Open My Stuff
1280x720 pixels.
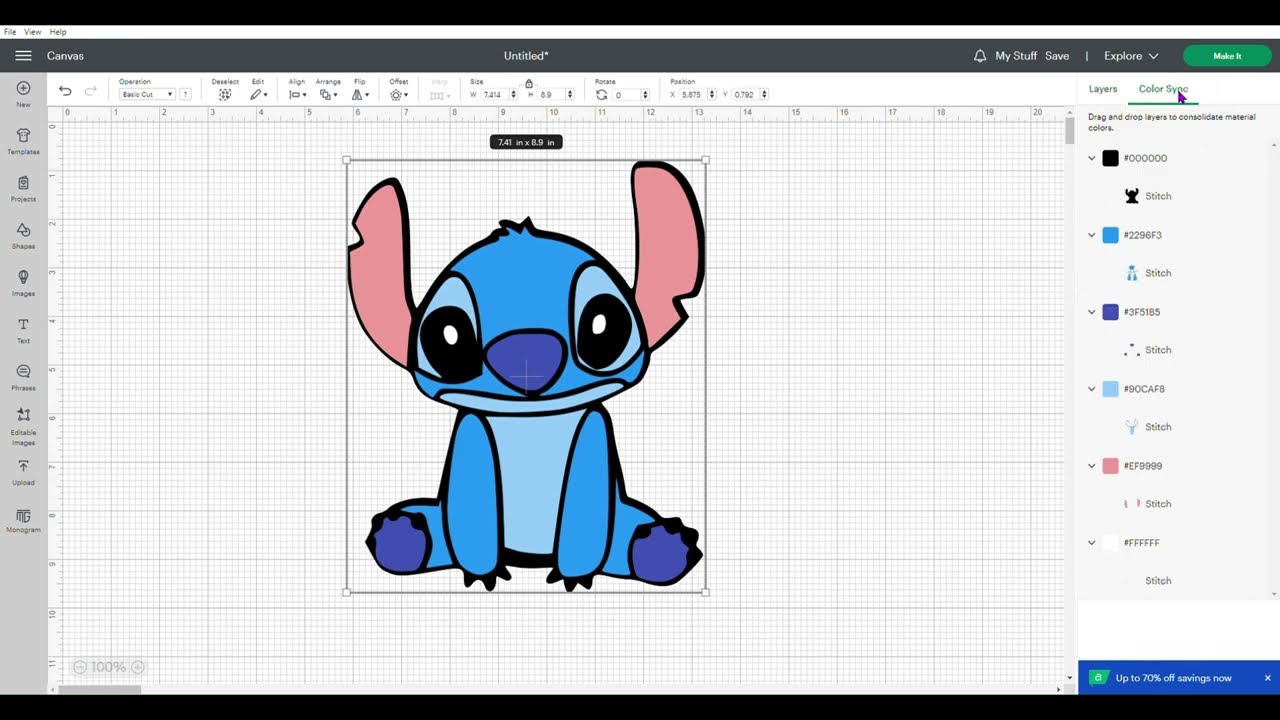(x=1016, y=56)
